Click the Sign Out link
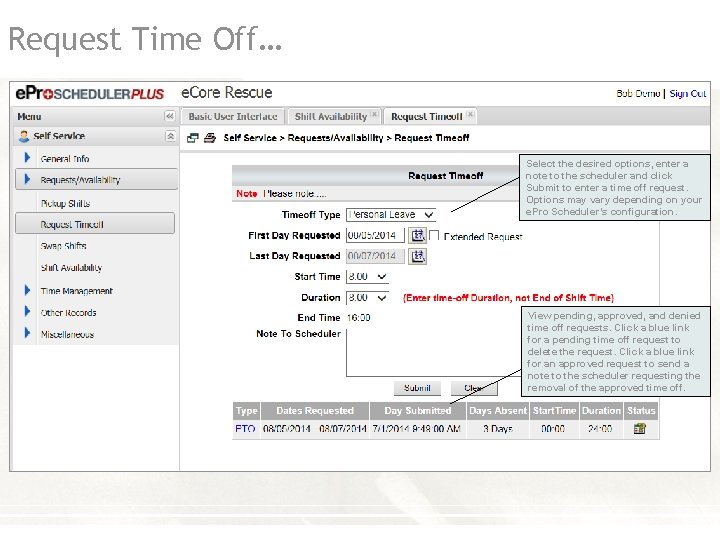 (x=687, y=94)
